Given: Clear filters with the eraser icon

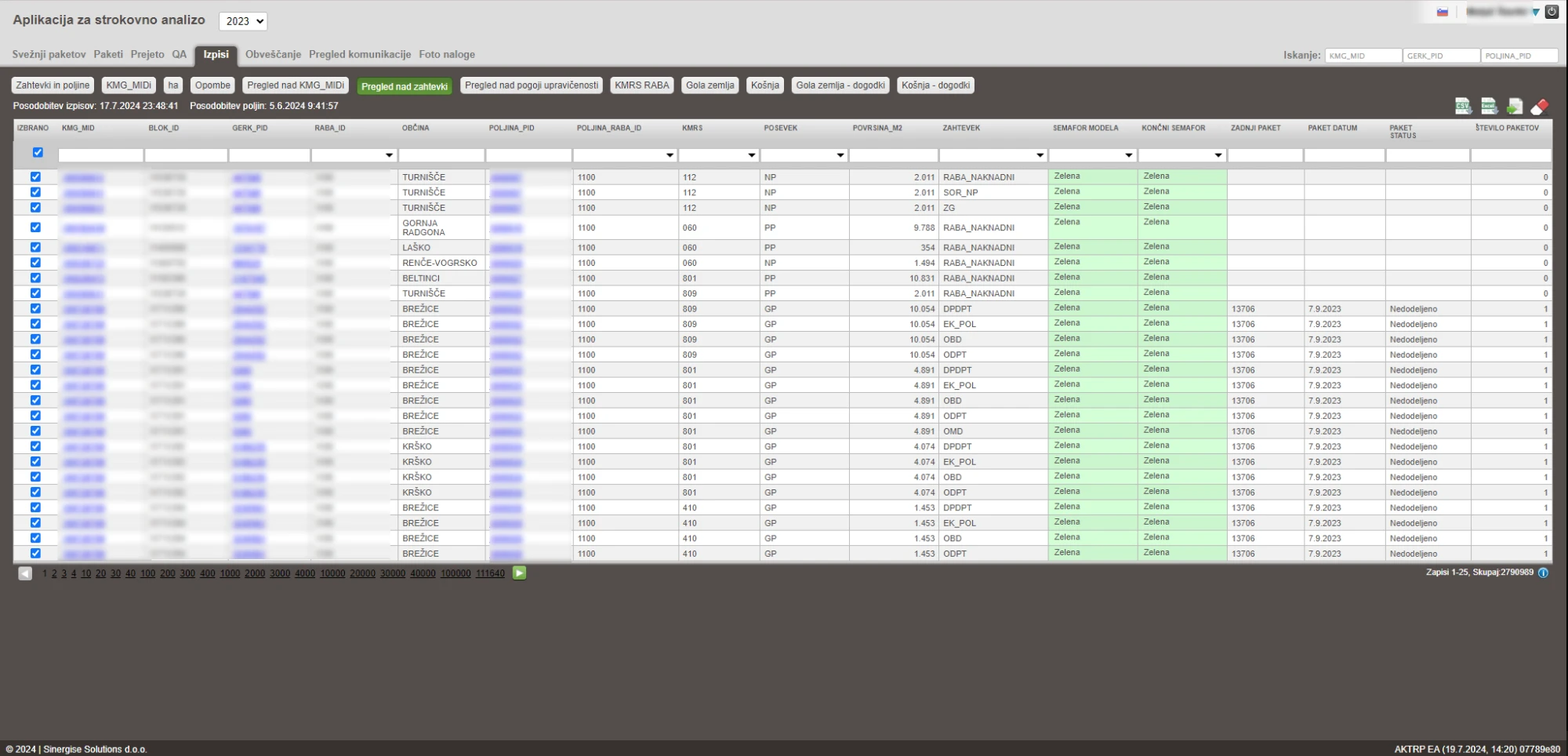Looking at the screenshot, I should [1540, 106].
